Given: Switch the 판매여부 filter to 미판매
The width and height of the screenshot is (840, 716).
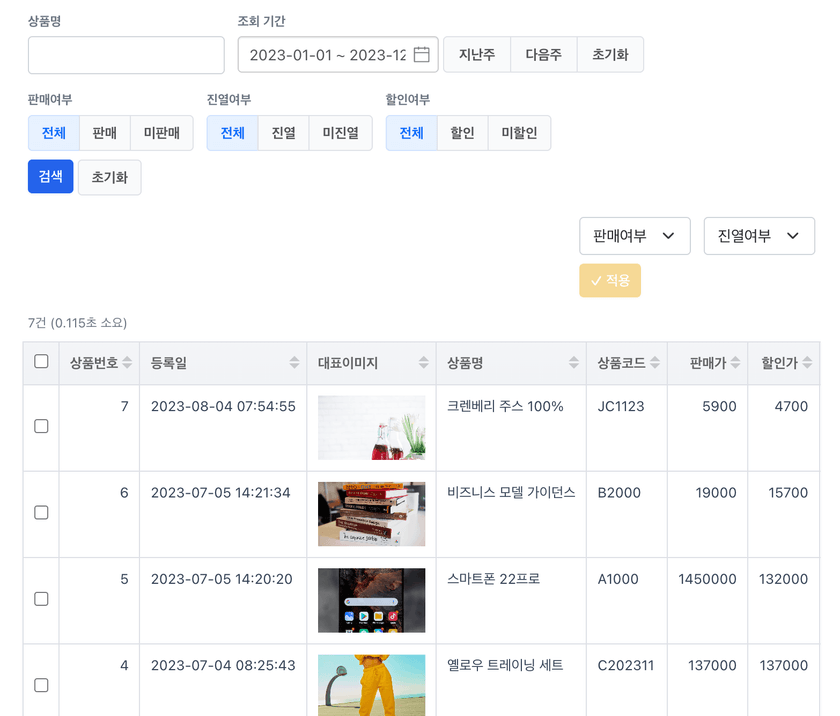Looking at the screenshot, I should click(x=162, y=132).
